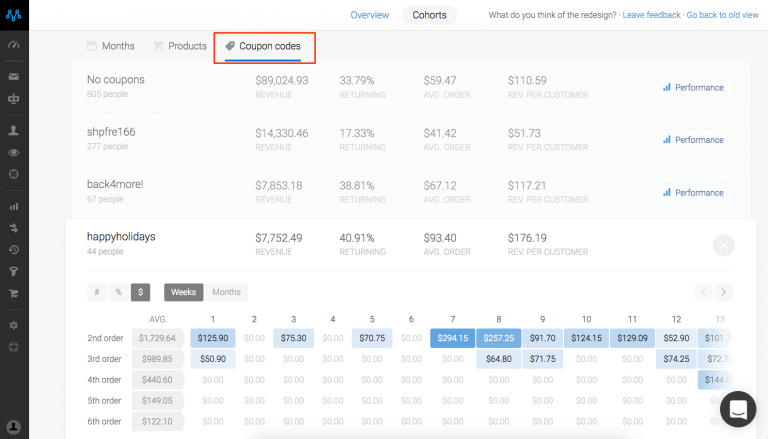Open the robot automation icon in the sidebar
This screenshot has width=768, height=439.
click(14, 98)
